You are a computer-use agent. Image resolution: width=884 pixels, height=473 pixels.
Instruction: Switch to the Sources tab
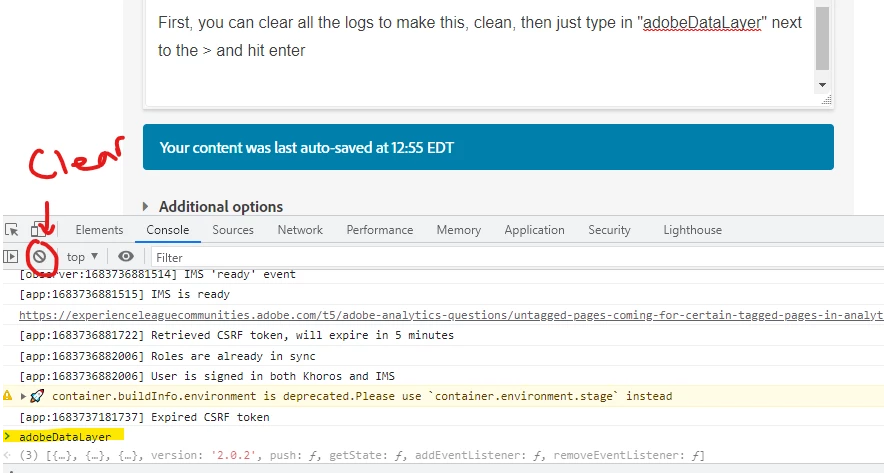pyautogui.click(x=233, y=230)
